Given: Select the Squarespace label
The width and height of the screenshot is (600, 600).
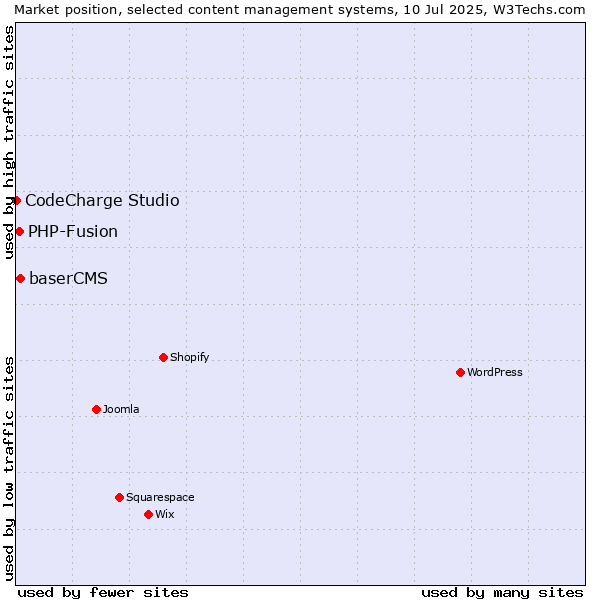Looking at the screenshot, I should pos(160,497).
